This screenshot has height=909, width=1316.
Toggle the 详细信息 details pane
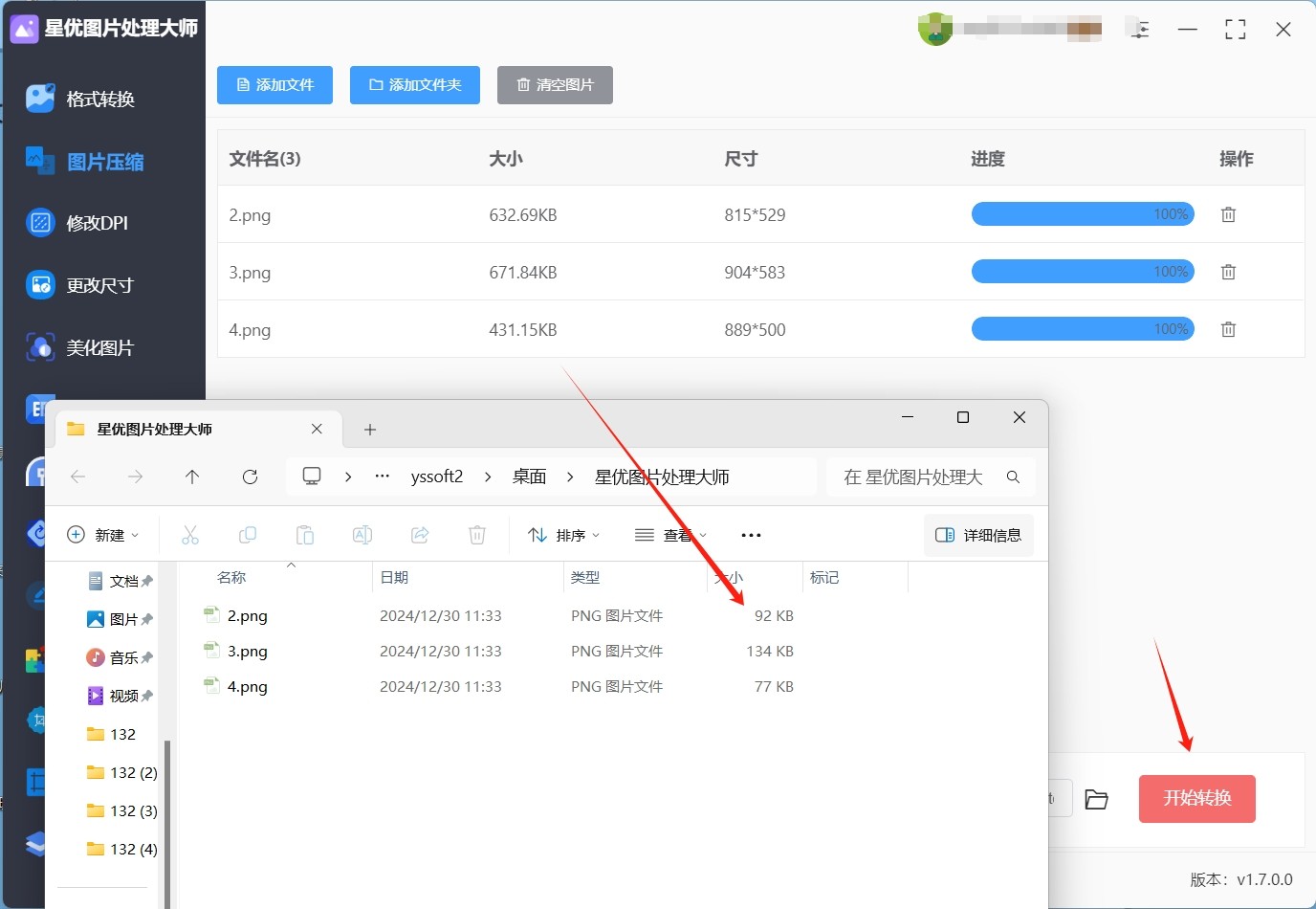coord(978,535)
